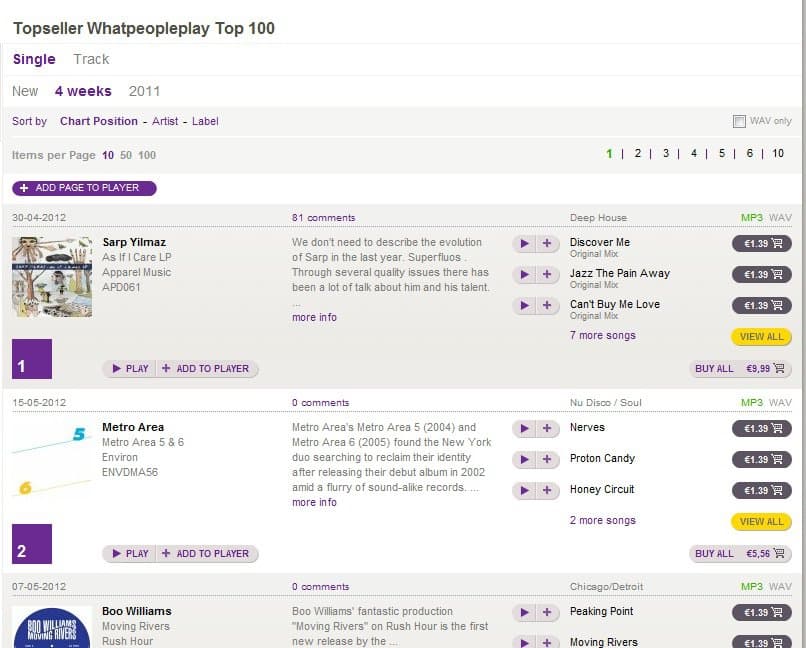
Task: Open Metro Area artist page
Action: (133, 427)
